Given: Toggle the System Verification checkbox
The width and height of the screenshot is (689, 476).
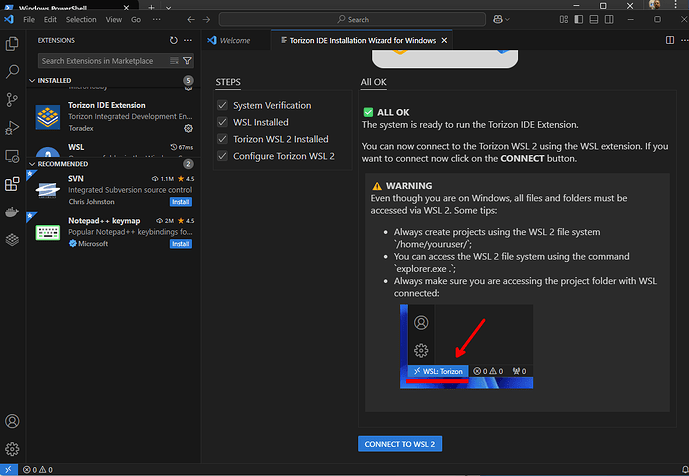Looking at the screenshot, I should click(x=223, y=105).
